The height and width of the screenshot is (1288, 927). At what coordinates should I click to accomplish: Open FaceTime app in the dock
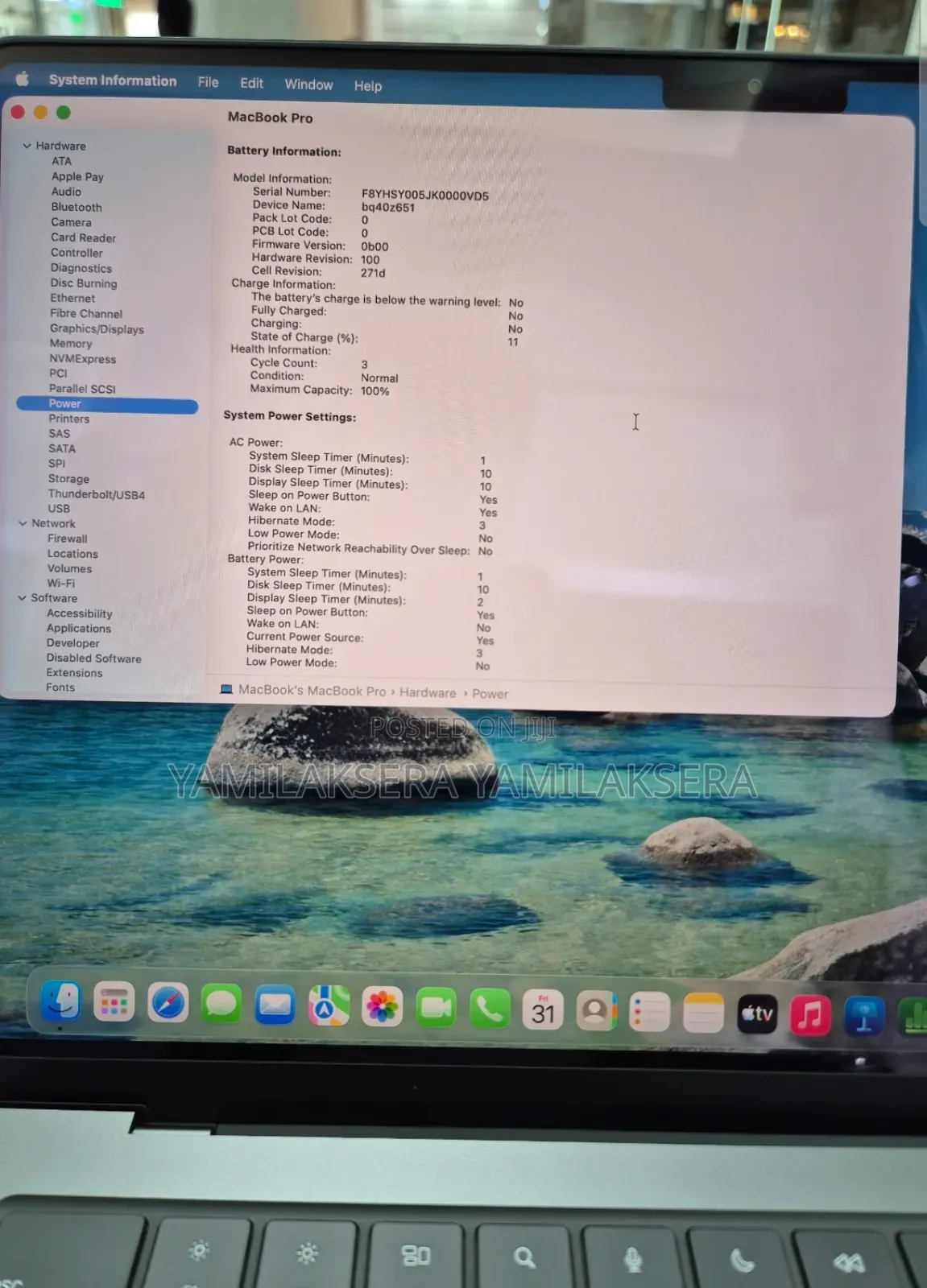436,1009
